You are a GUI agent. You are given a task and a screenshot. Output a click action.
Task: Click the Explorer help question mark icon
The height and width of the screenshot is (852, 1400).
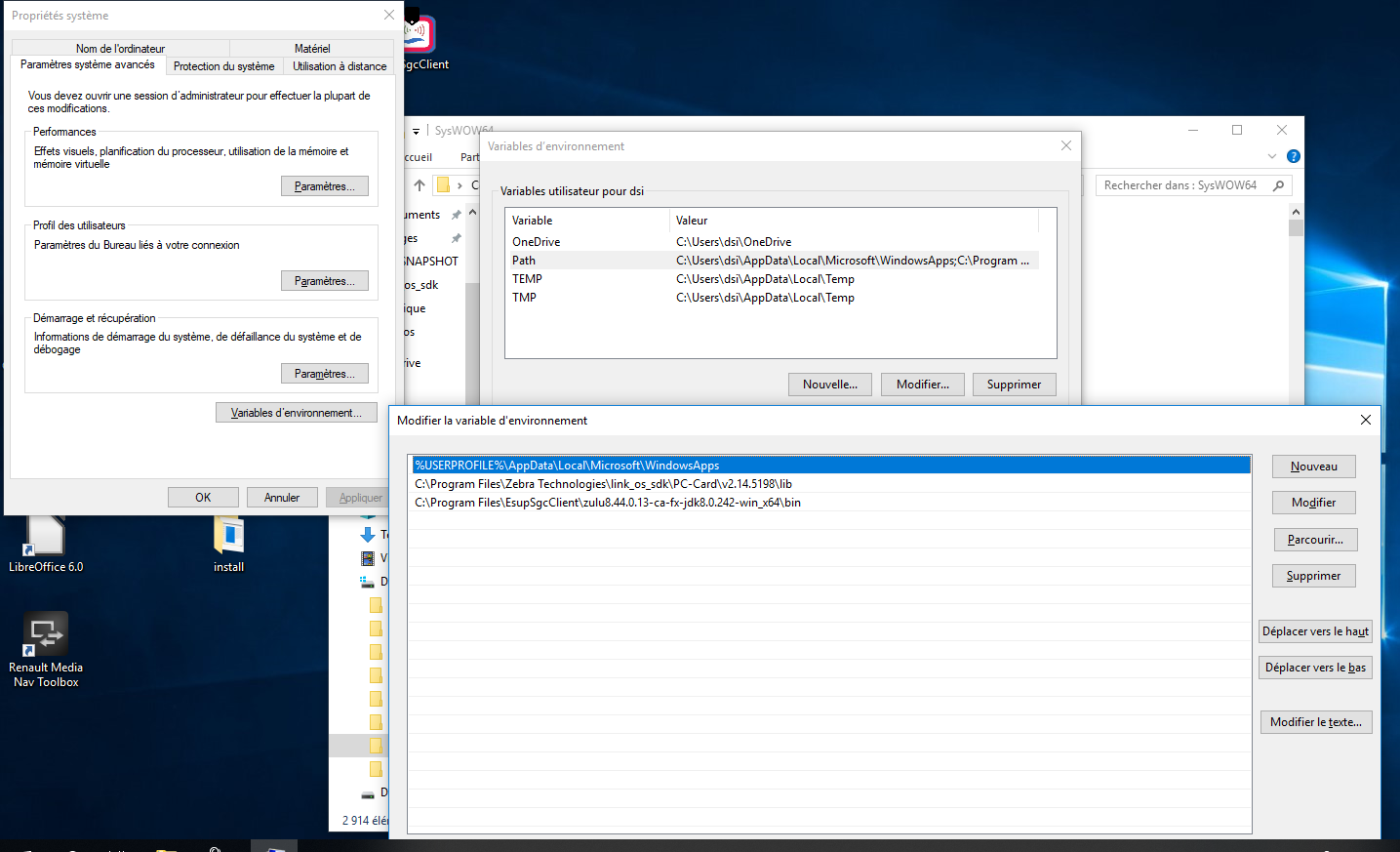click(x=1293, y=156)
